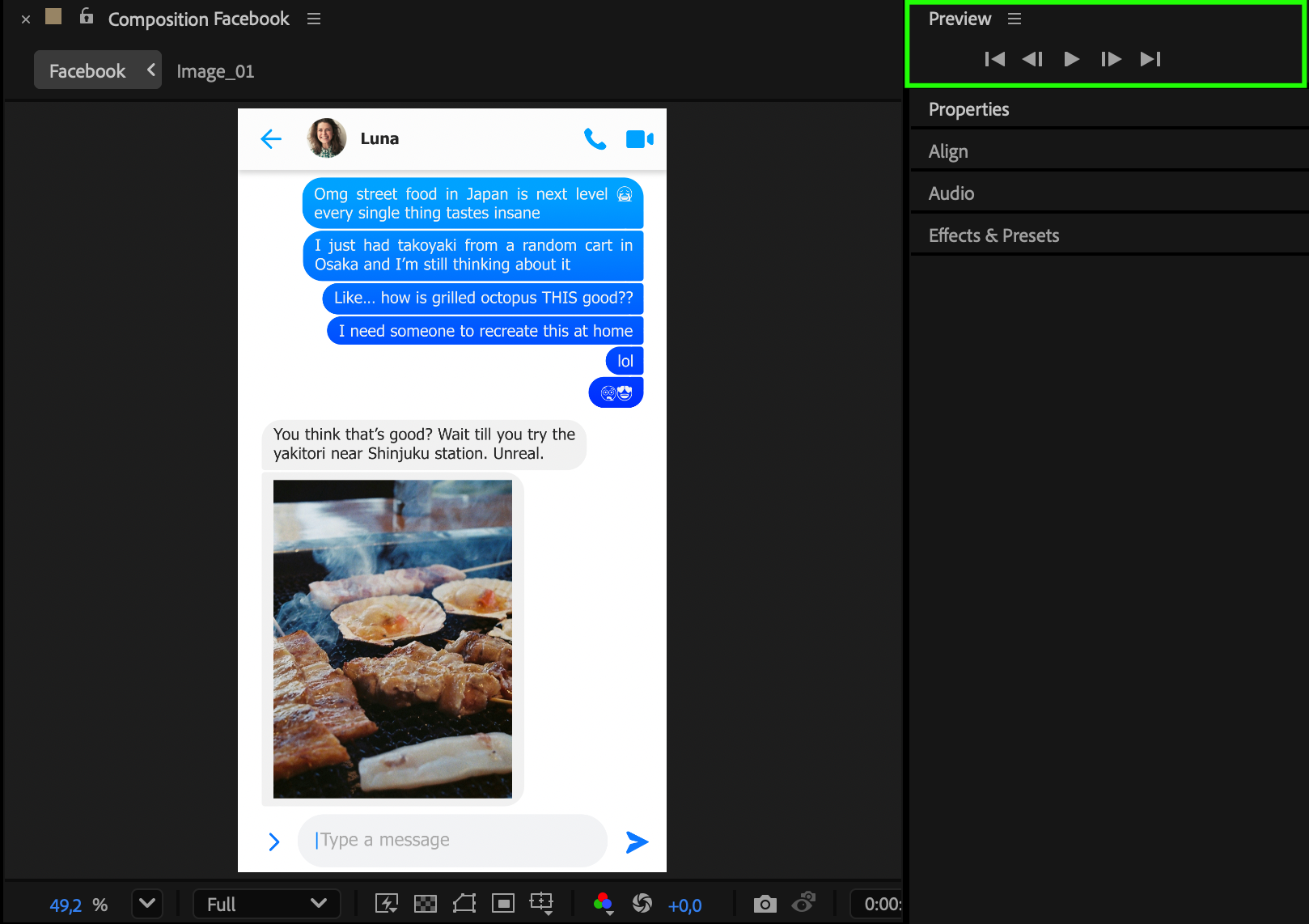Open grid and guide options
This screenshot has height=924, width=1309.
541,904
